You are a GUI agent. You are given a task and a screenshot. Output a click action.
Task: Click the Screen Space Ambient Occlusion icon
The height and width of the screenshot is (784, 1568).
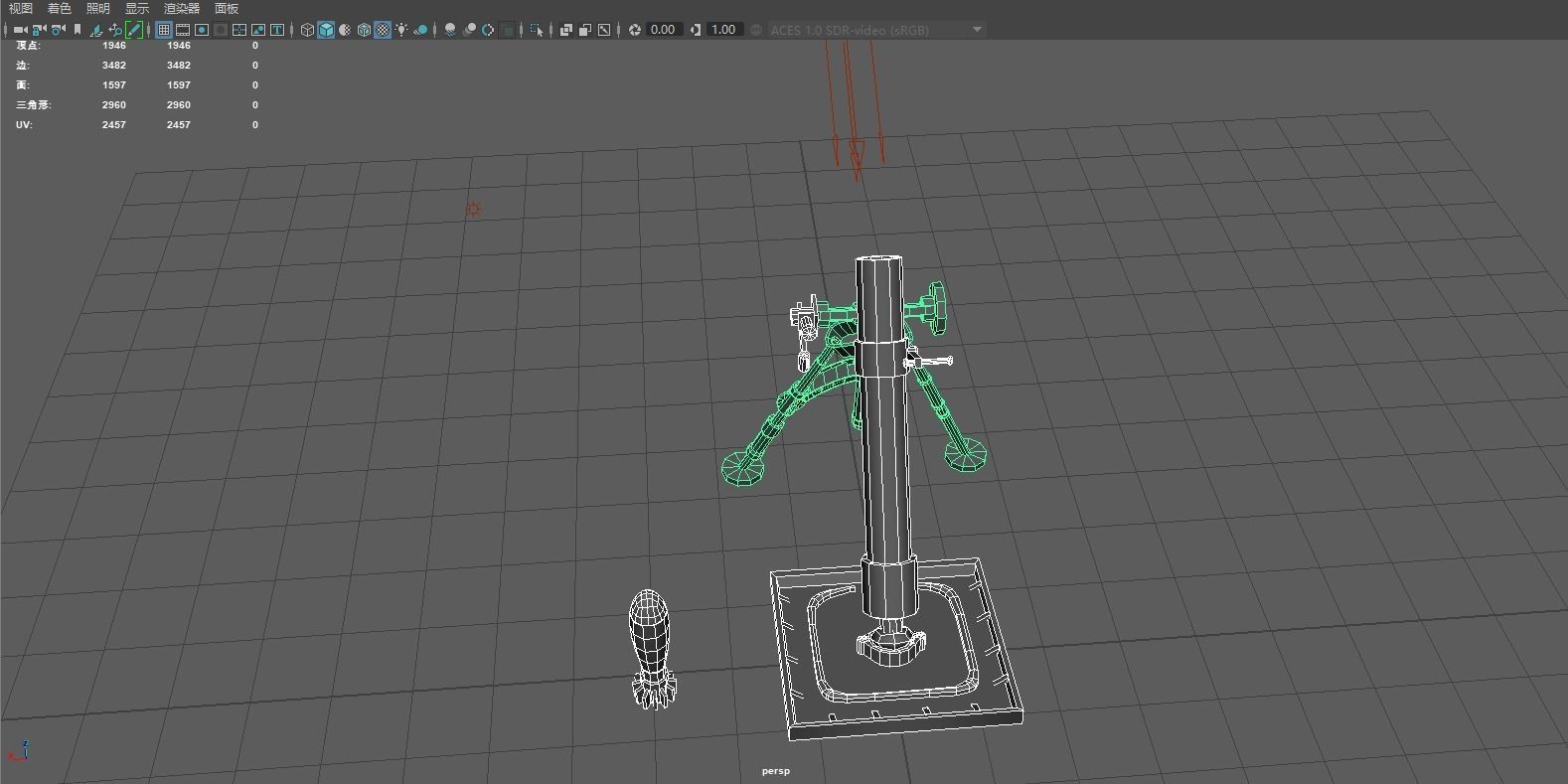tap(450, 30)
